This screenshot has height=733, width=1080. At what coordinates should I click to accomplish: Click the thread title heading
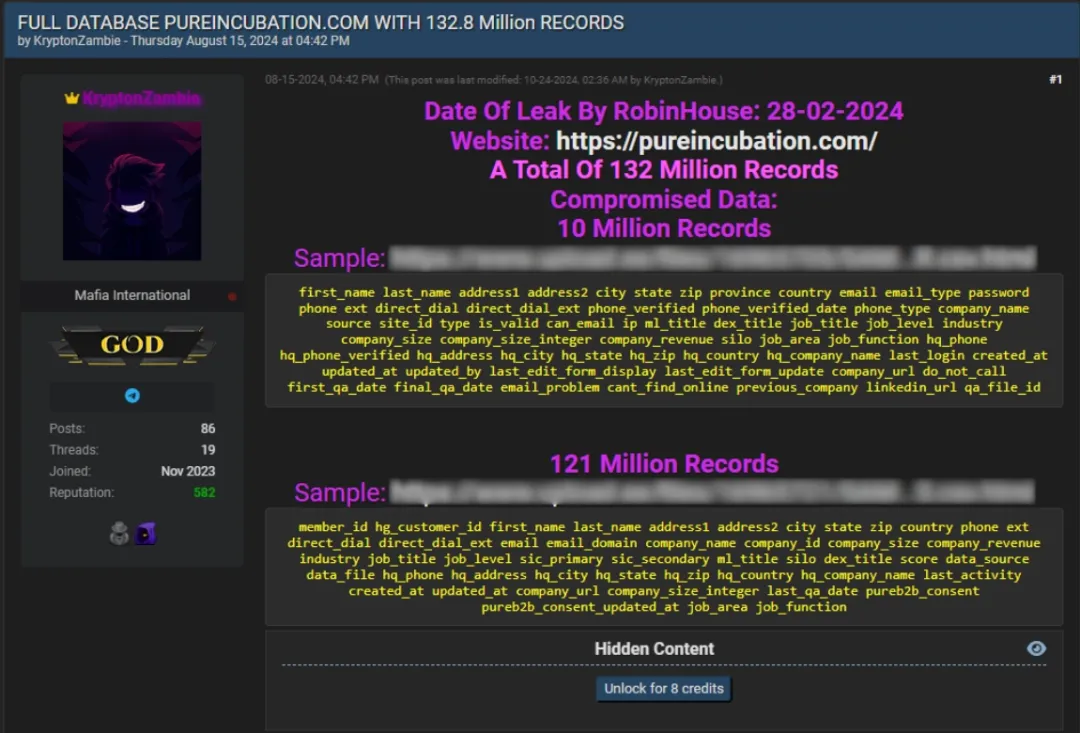(x=321, y=23)
